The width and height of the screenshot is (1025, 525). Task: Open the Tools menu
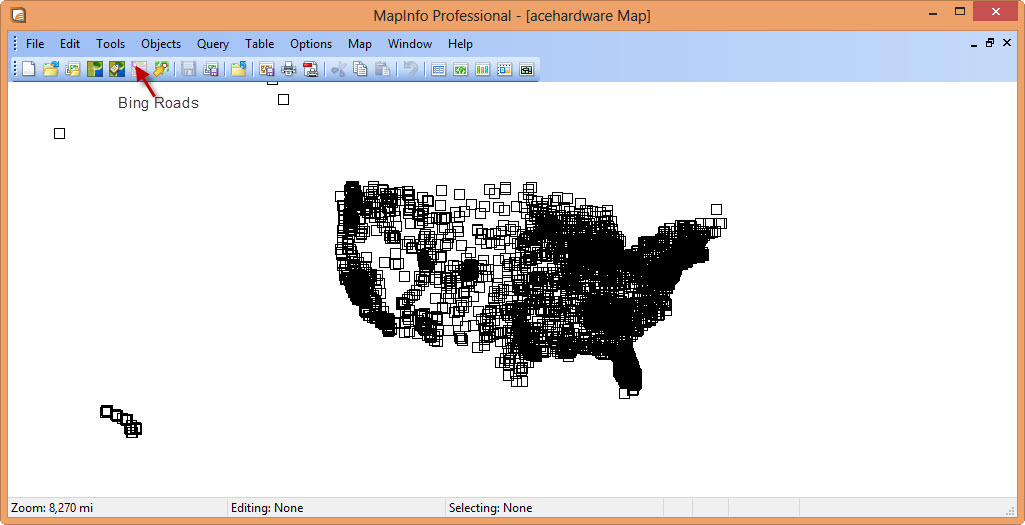pos(110,44)
